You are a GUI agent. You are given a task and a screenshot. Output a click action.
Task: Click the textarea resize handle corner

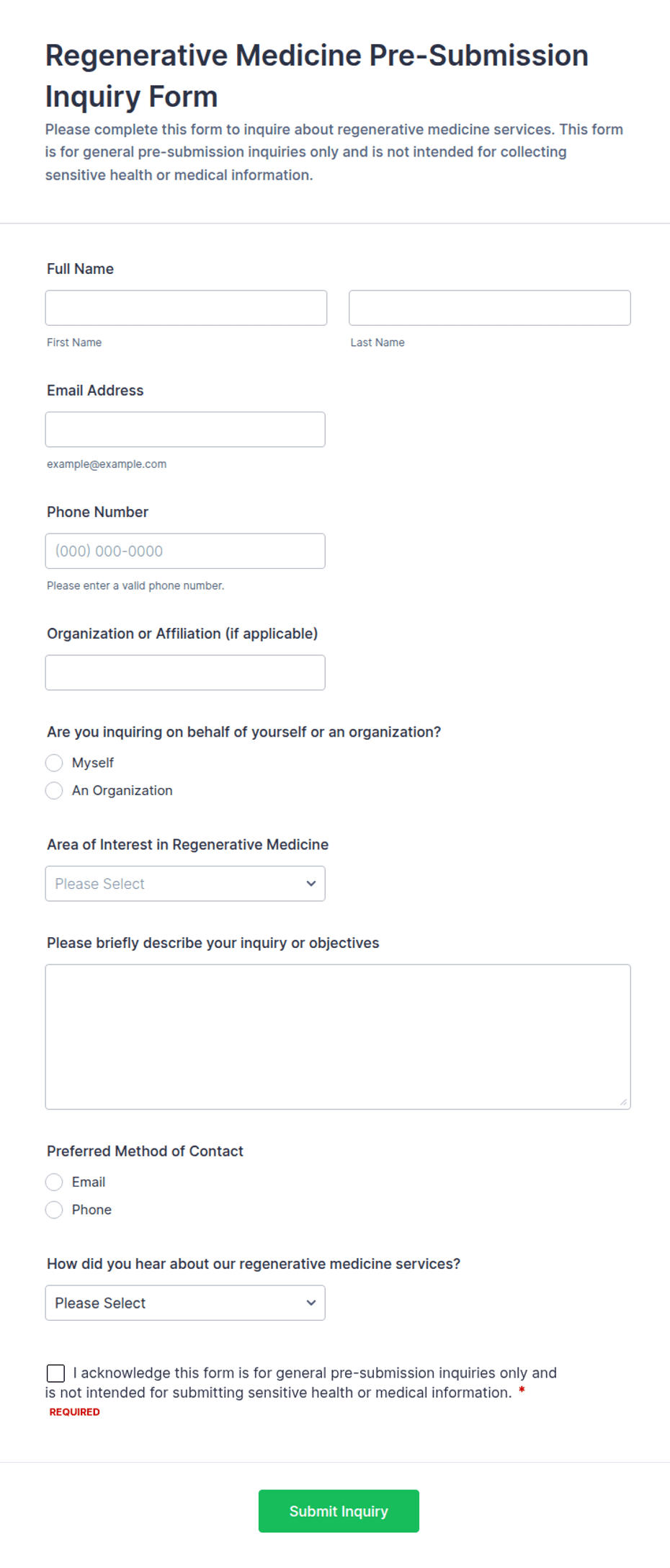[x=623, y=1102]
